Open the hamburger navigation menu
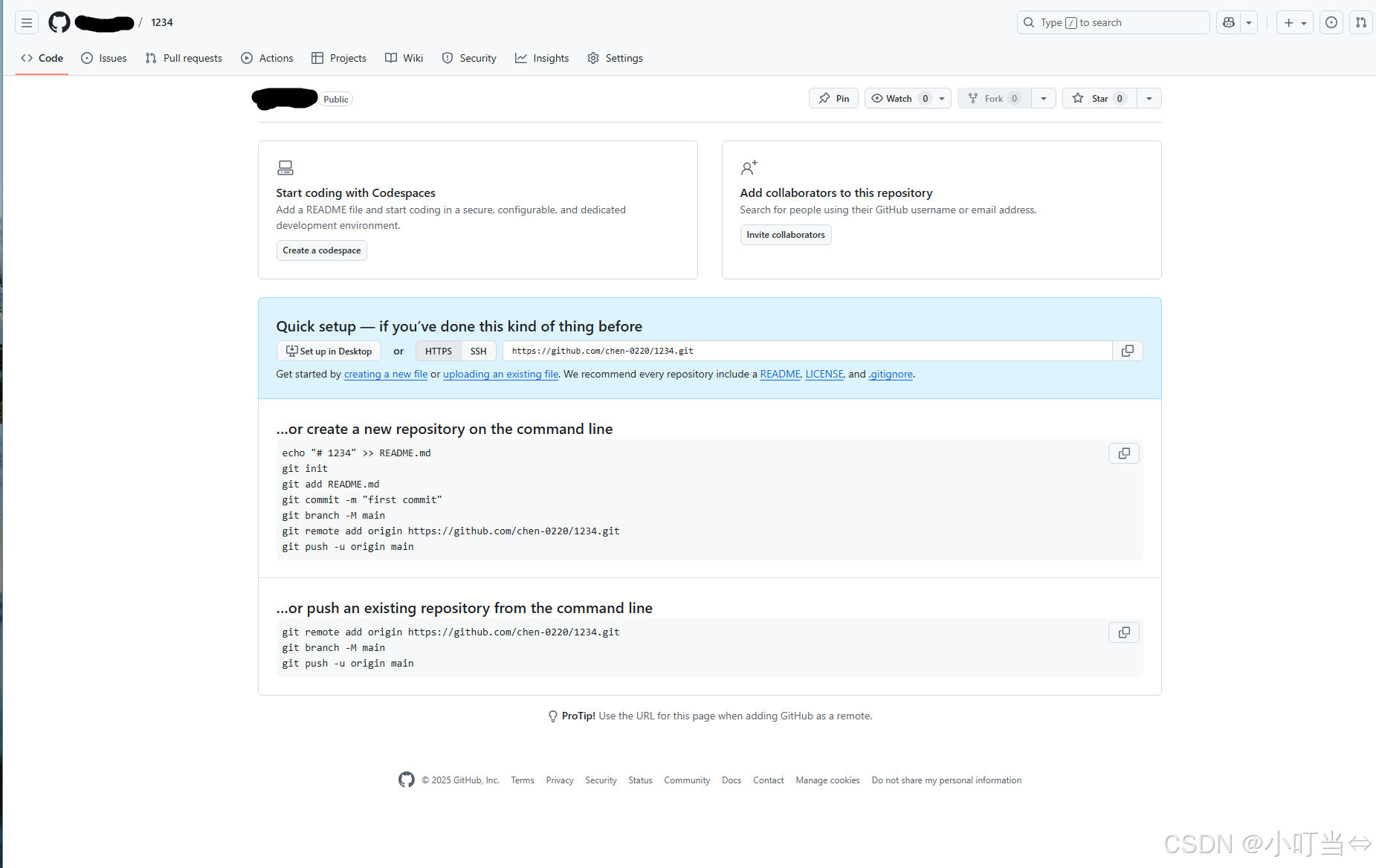1376x868 pixels. [x=27, y=22]
